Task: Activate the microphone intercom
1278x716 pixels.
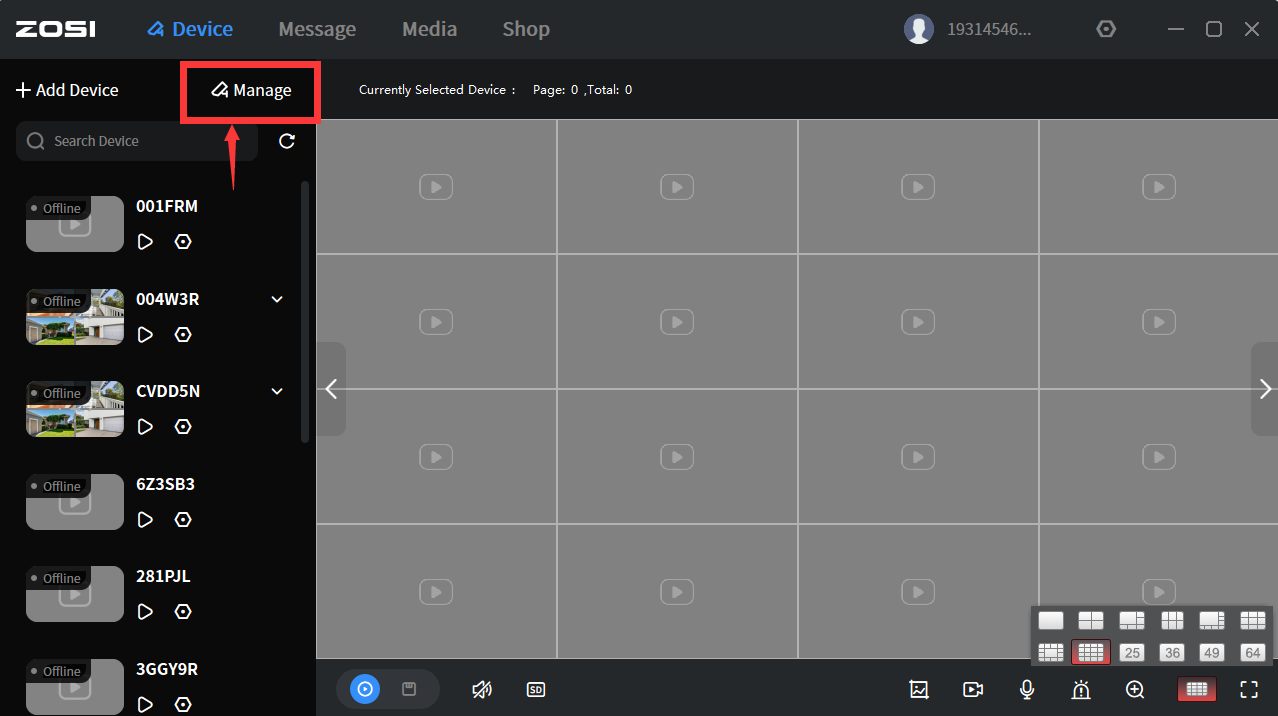Action: (x=1027, y=689)
